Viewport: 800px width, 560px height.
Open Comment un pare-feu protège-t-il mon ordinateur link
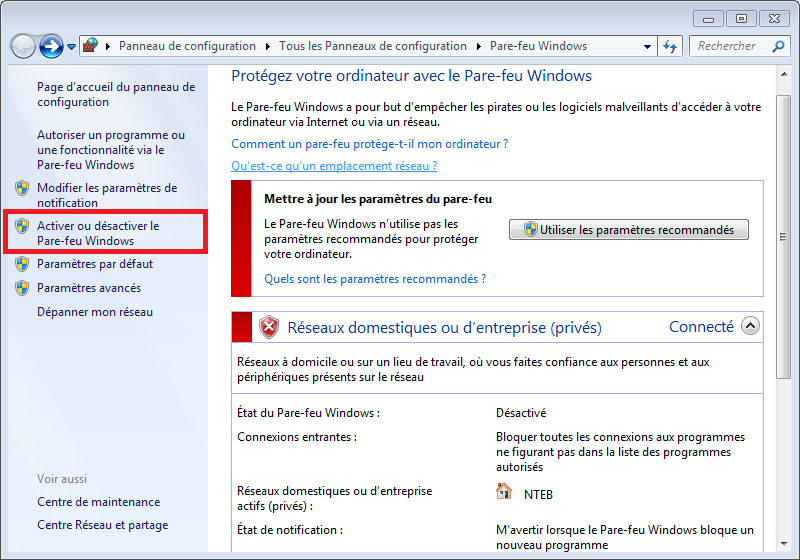pyautogui.click(x=369, y=144)
